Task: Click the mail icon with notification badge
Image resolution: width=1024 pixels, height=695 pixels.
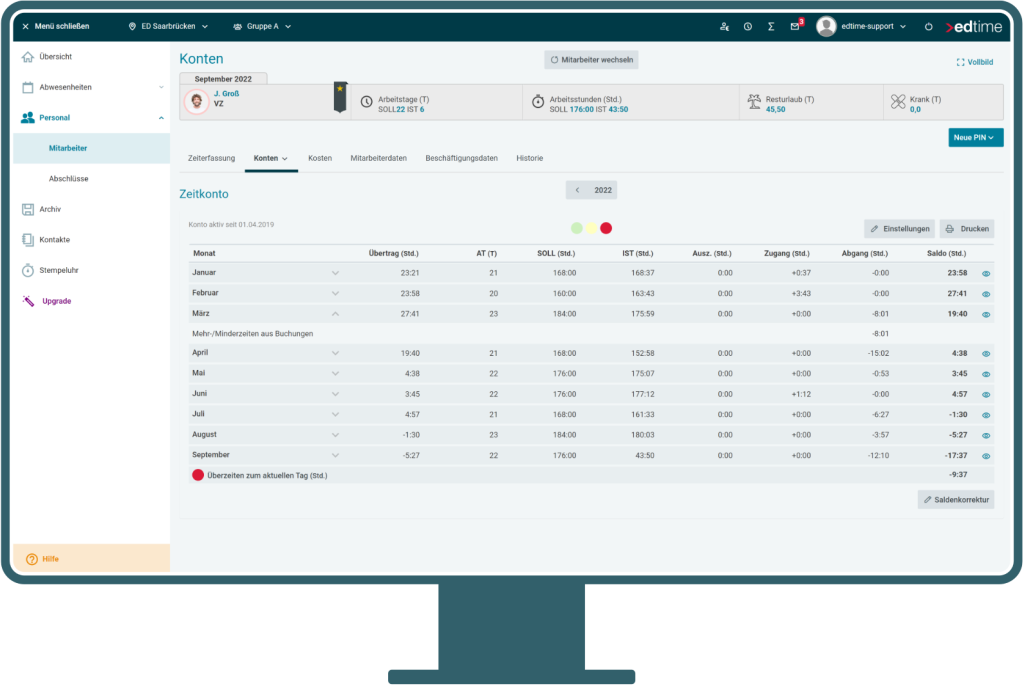Action: point(795,26)
